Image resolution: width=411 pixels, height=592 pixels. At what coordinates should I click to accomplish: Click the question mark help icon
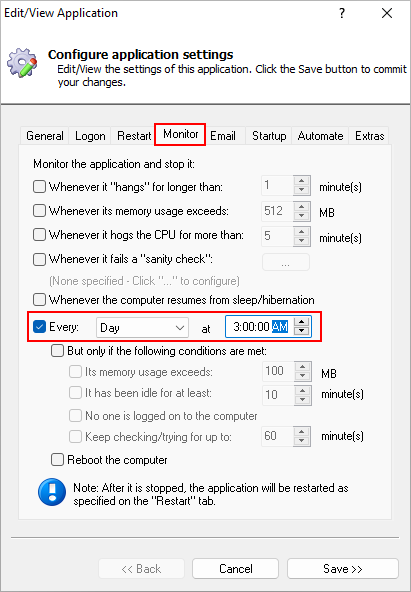tap(342, 13)
